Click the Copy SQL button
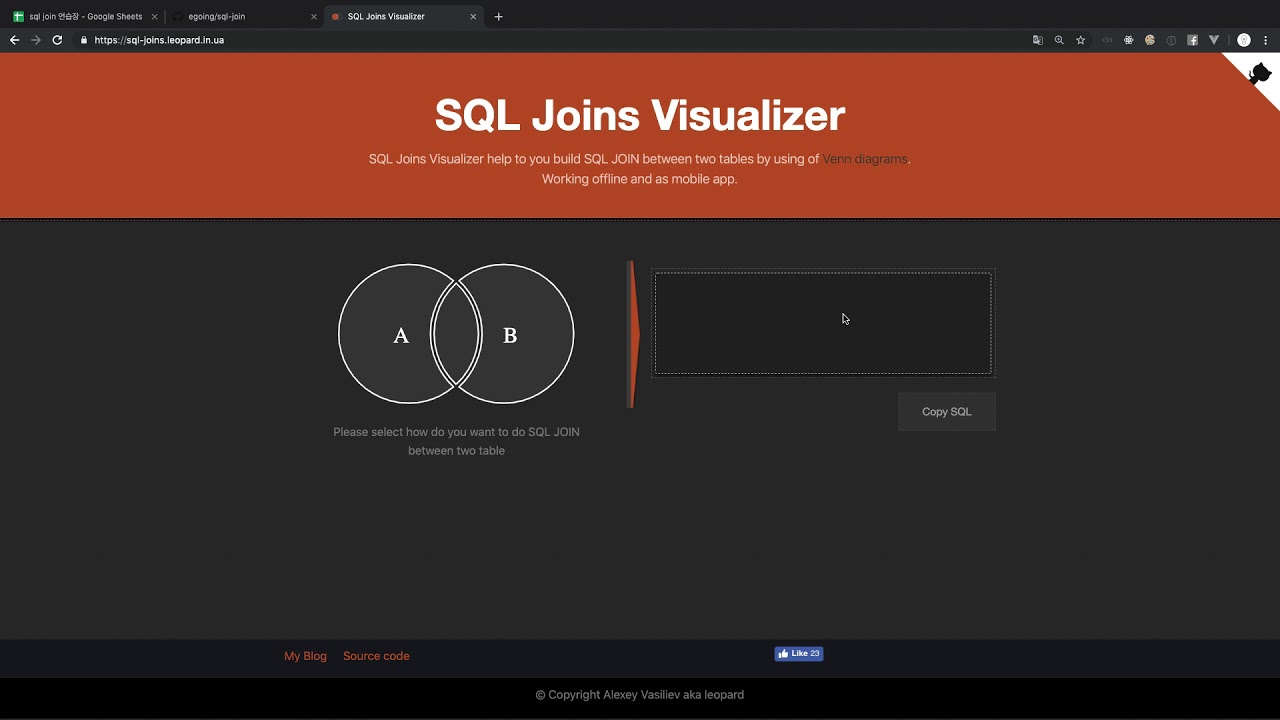This screenshot has height=720, width=1280. point(947,411)
